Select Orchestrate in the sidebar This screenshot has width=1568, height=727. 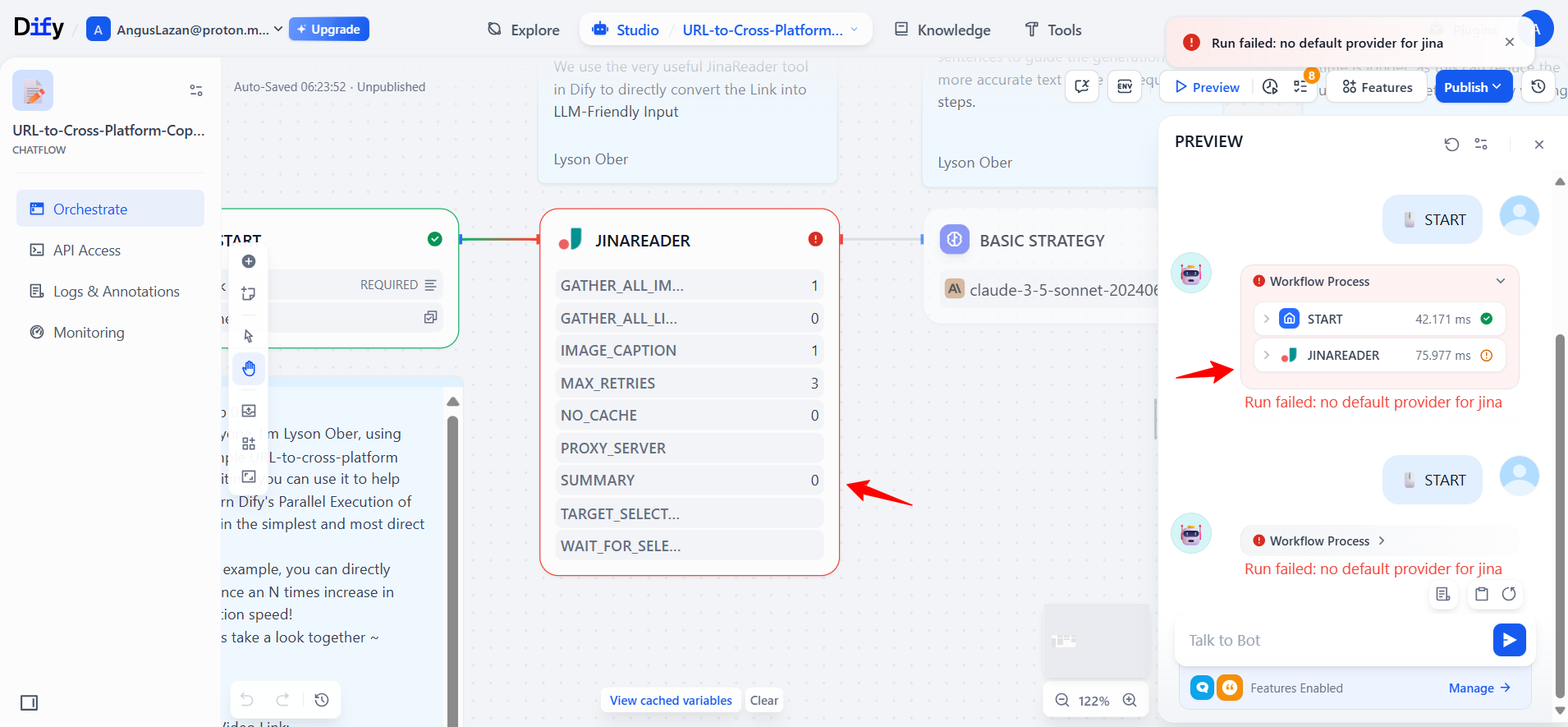click(x=110, y=209)
